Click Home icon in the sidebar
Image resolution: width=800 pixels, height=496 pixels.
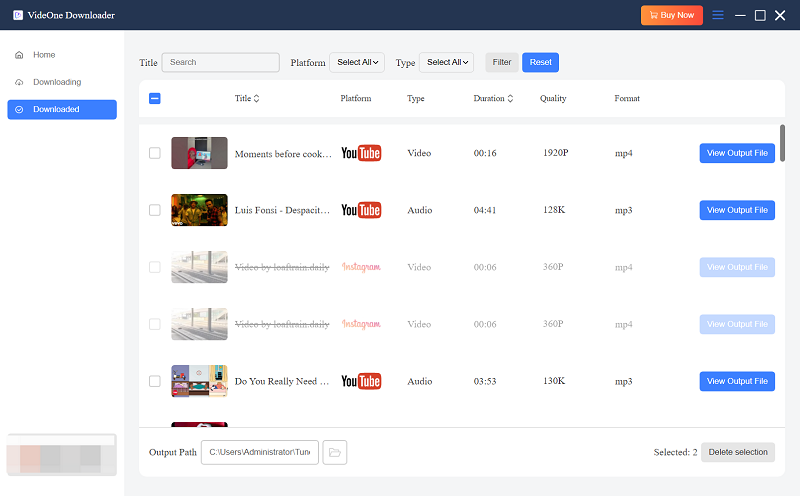click(x=19, y=55)
